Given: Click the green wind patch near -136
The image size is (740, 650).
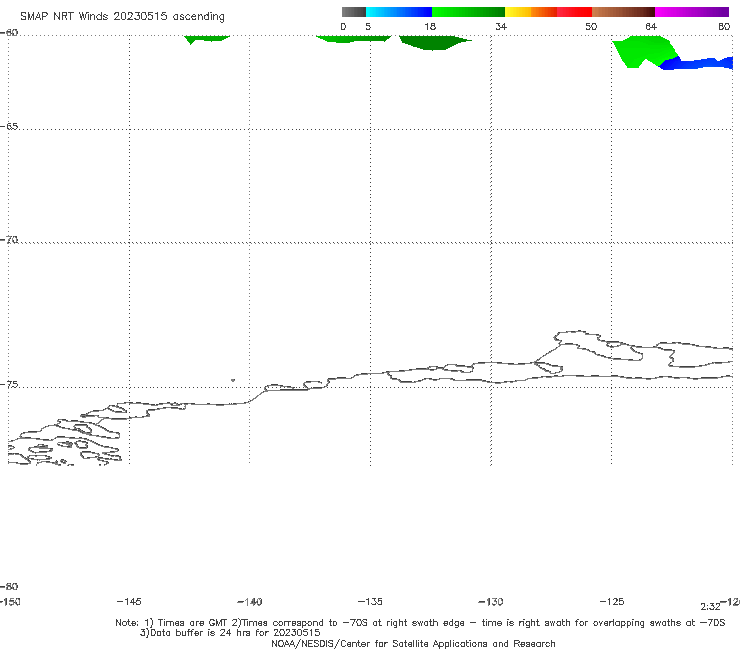Looking at the screenshot, I should click(x=353, y=39).
